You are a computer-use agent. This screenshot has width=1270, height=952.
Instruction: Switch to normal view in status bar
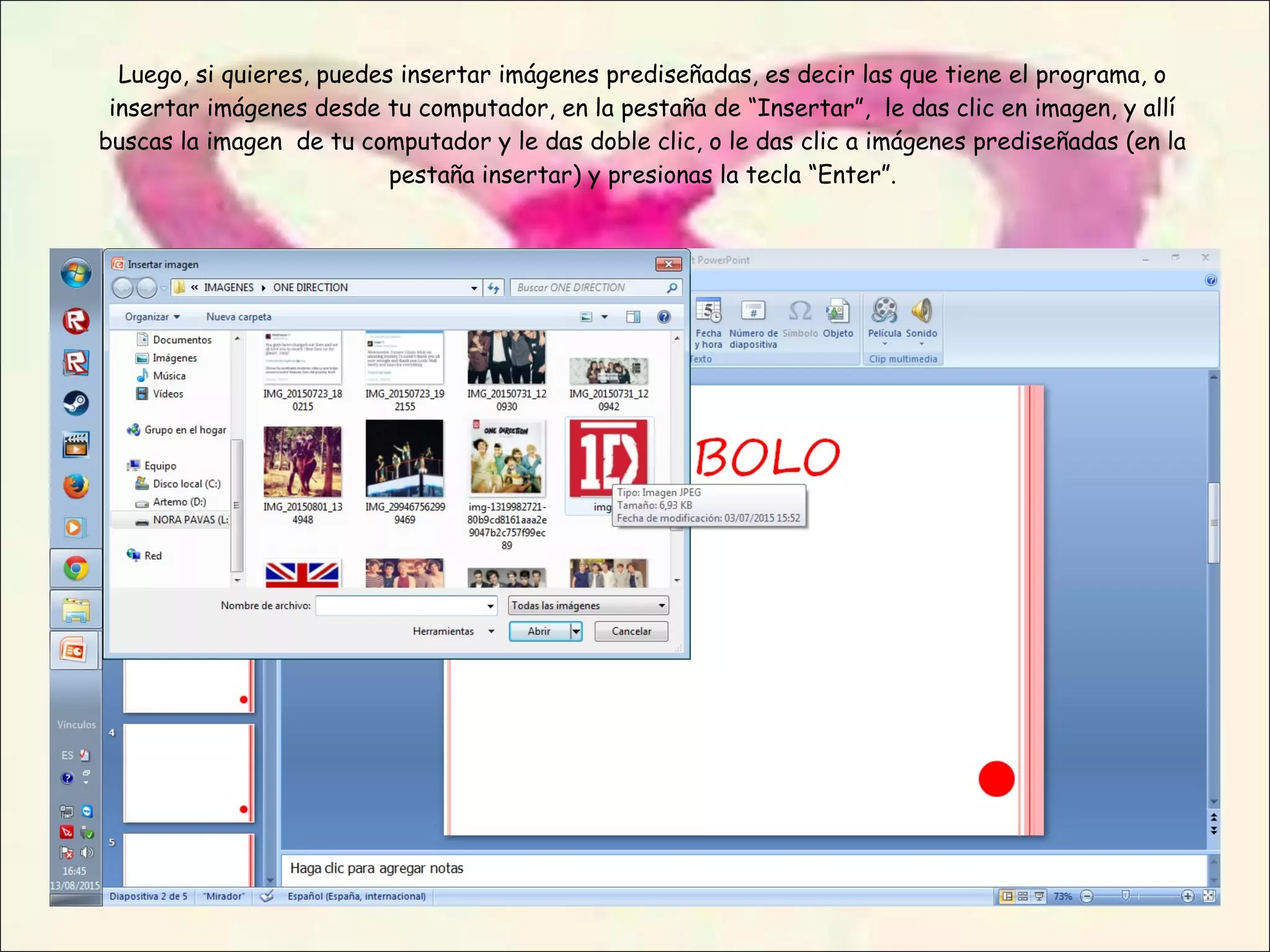(x=1007, y=896)
